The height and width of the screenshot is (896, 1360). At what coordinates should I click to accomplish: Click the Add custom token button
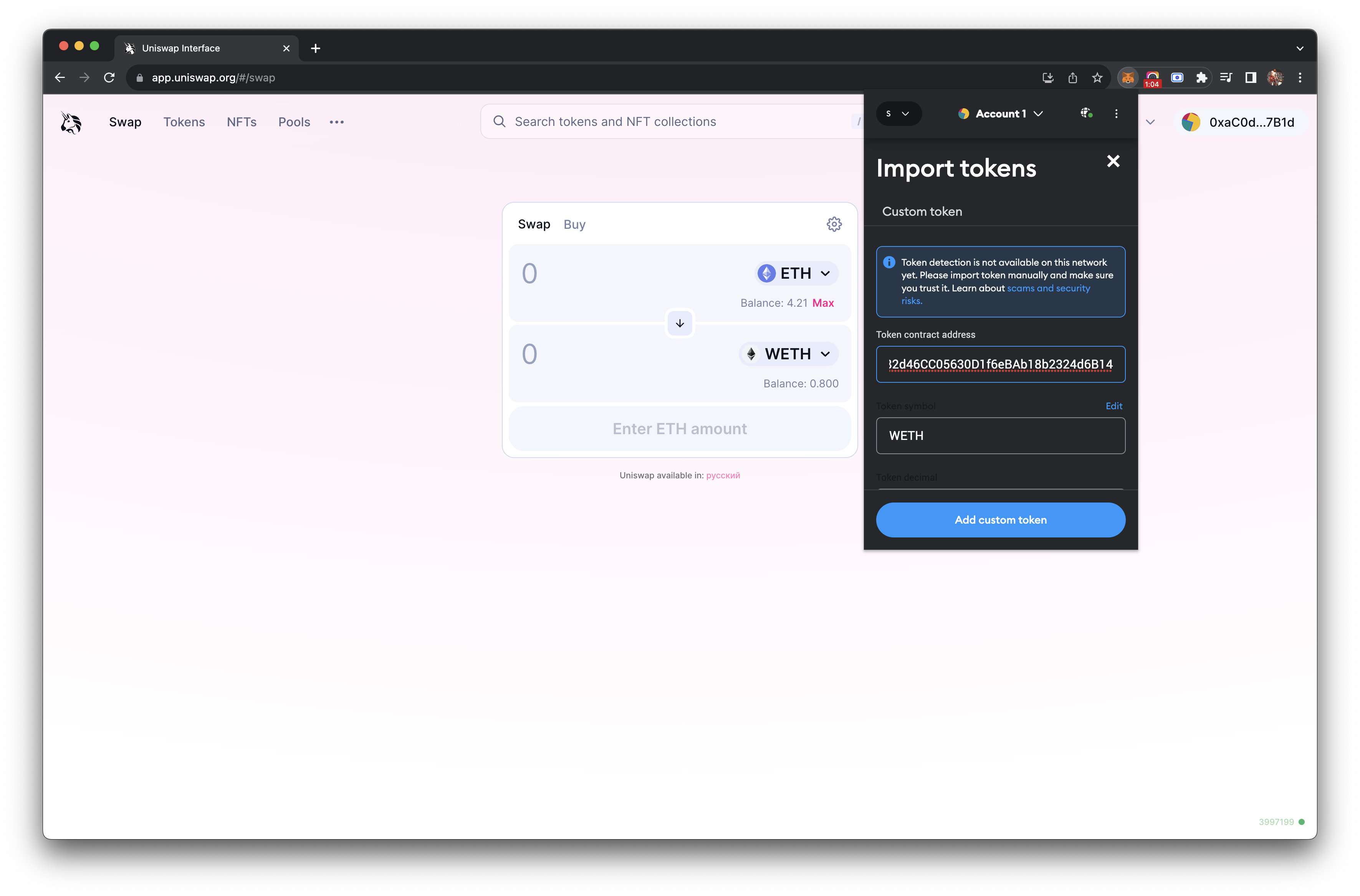(x=1001, y=519)
